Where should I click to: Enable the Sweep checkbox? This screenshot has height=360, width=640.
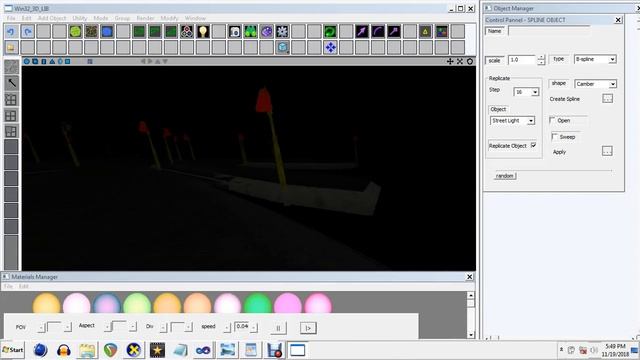click(x=555, y=137)
